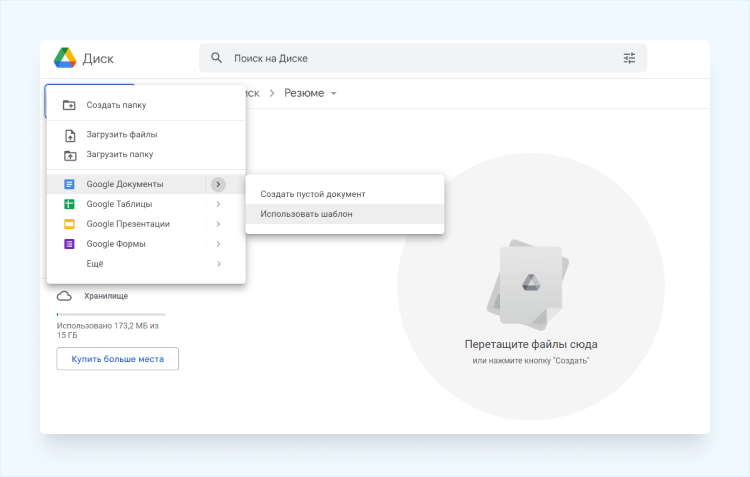Open search filter options icon
Image resolution: width=750 pixels, height=477 pixels.
tap(629, 58)
